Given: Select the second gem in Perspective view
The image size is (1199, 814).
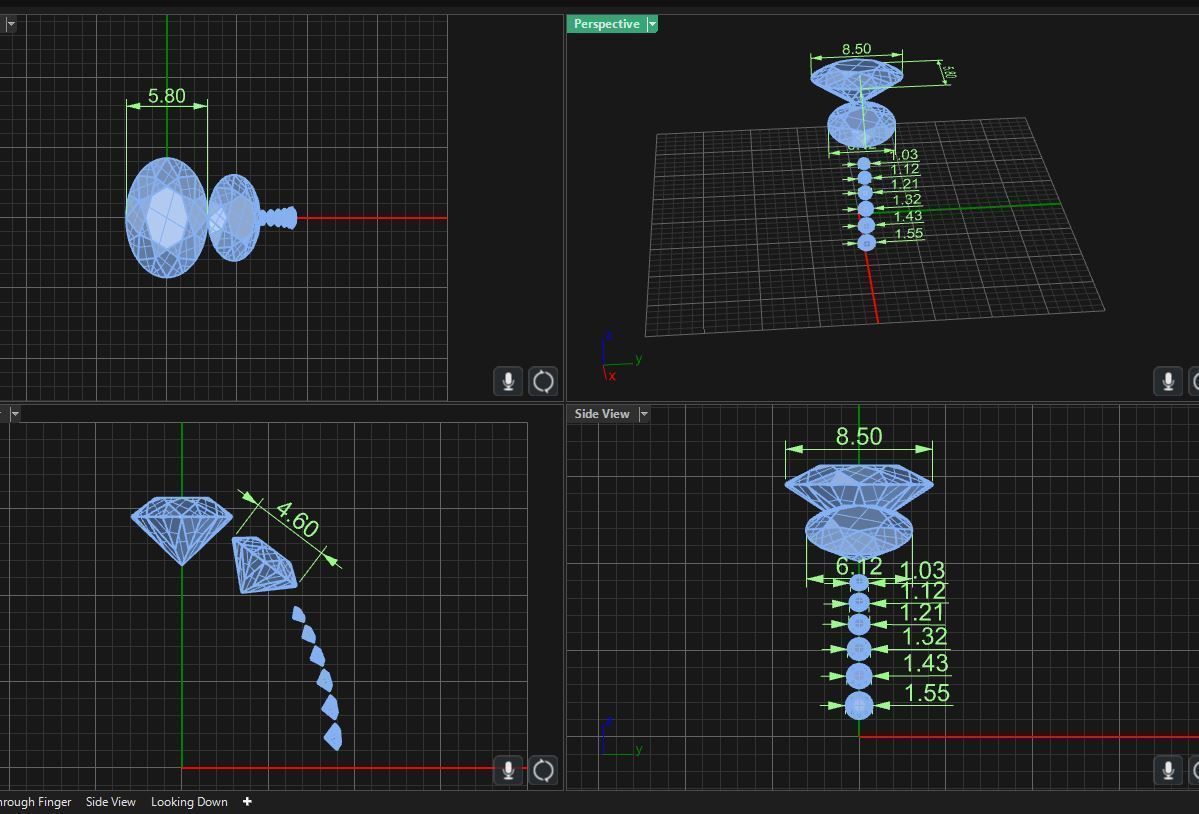Looking at the screenshot, I should (x=862, y=125).
